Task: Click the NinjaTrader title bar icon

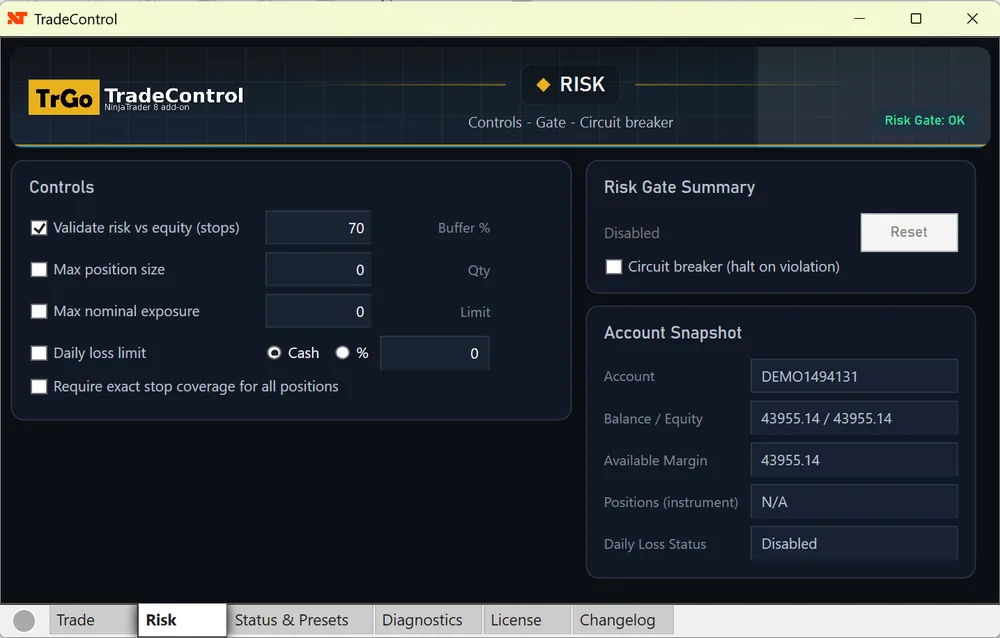Action: pos(16,18)
